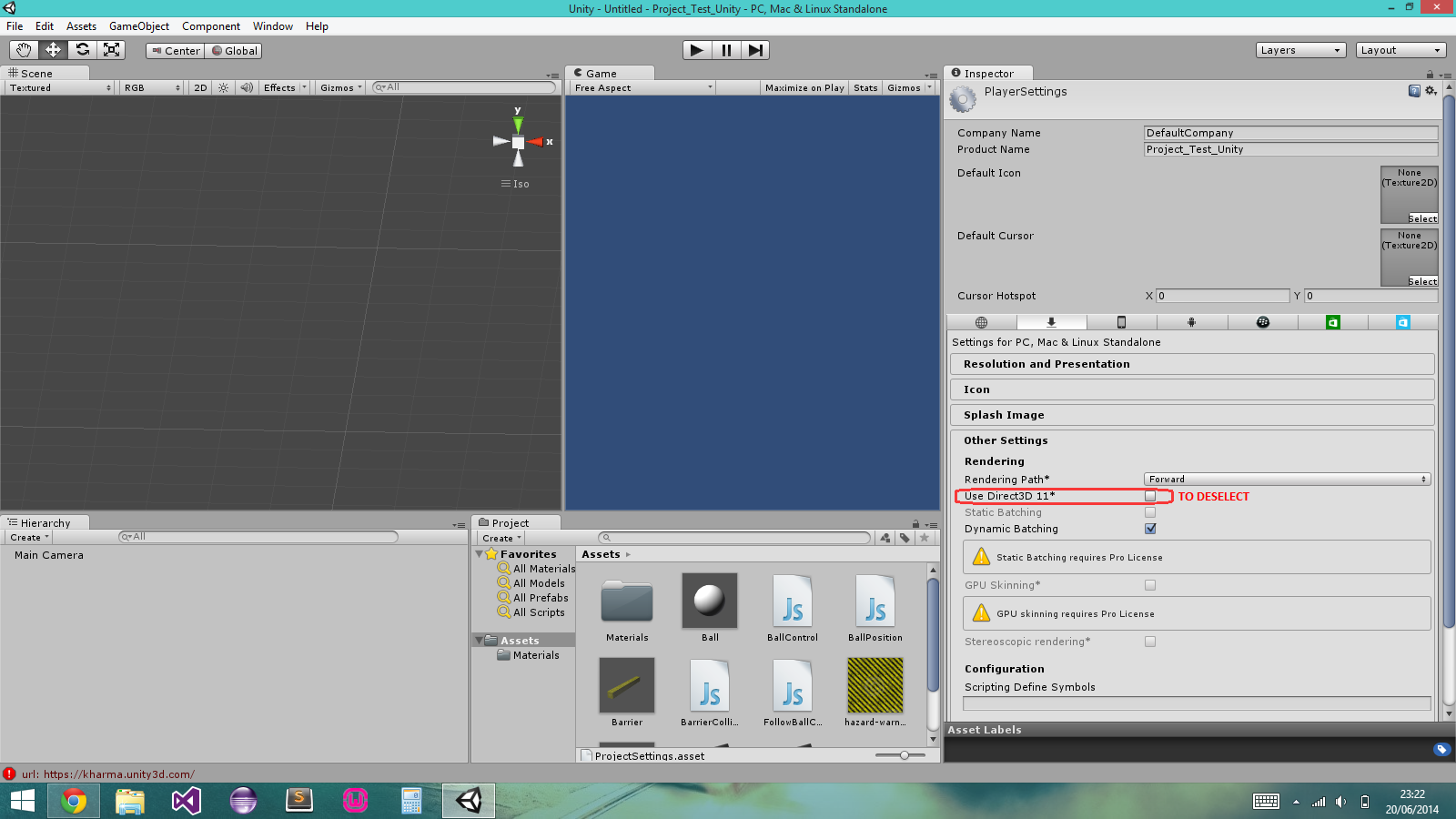This screenshot has width=1456, height=819.
Task: Open the File menu
Action: point(15,26)
